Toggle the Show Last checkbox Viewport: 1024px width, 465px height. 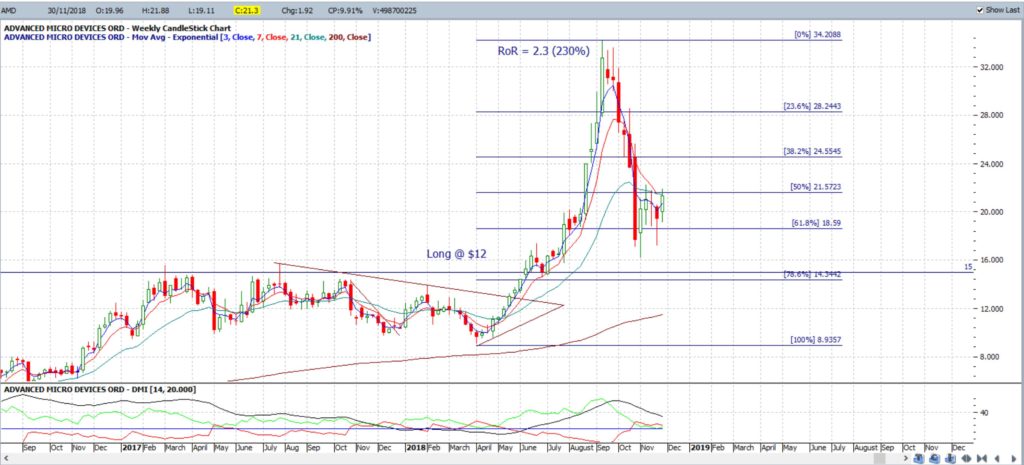coord(980,10)
